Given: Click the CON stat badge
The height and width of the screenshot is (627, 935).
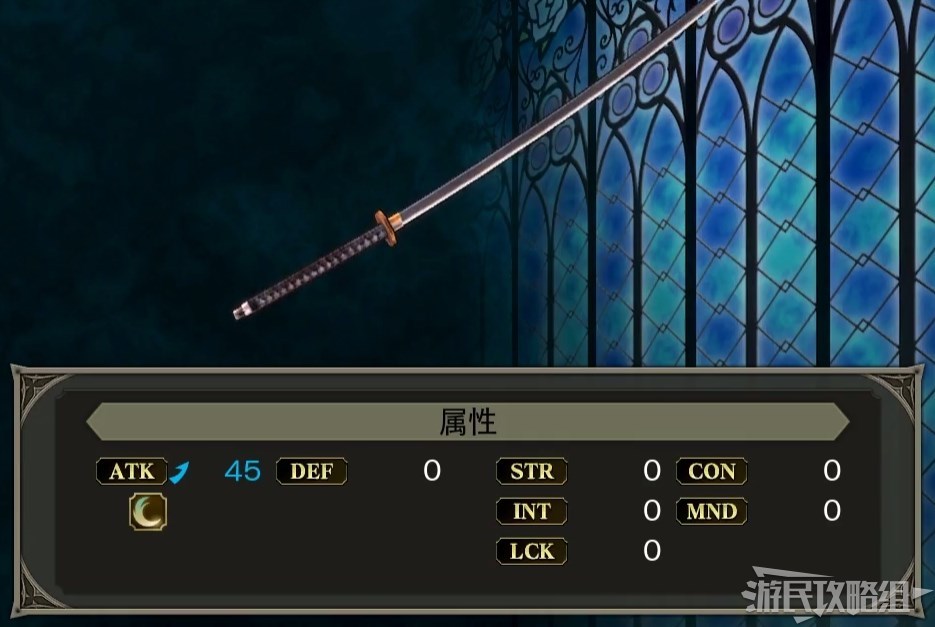Looking at the screenshot, I should [711, 471].
